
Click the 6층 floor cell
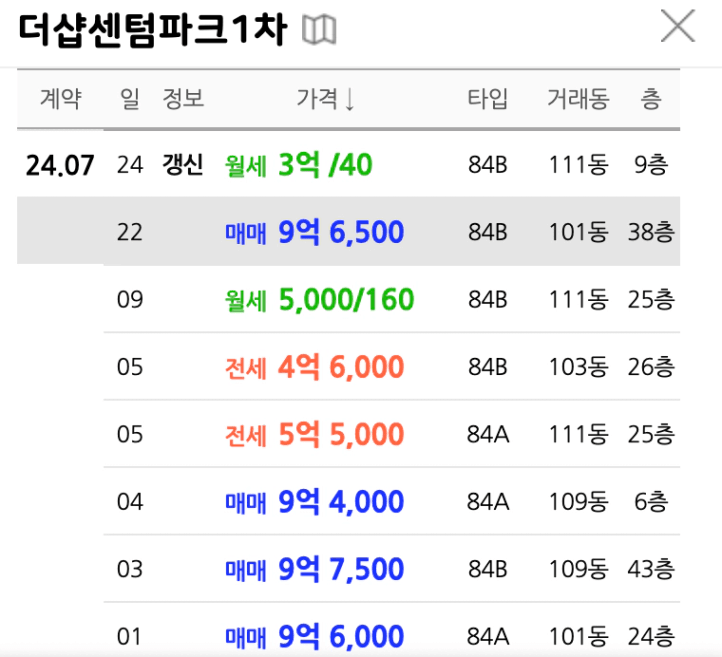click(651, 501)
